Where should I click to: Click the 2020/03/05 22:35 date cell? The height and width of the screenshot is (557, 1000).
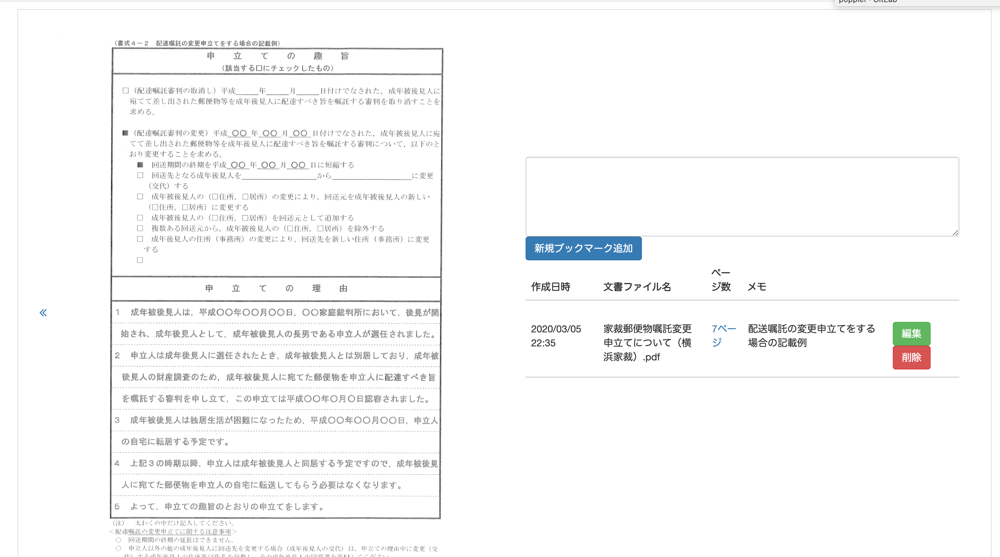[555, 335]
